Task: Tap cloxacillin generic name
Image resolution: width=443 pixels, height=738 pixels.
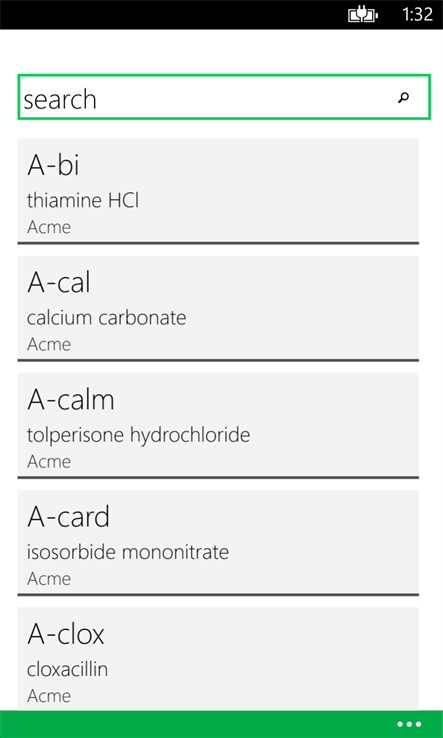Action: click(67, 669)
